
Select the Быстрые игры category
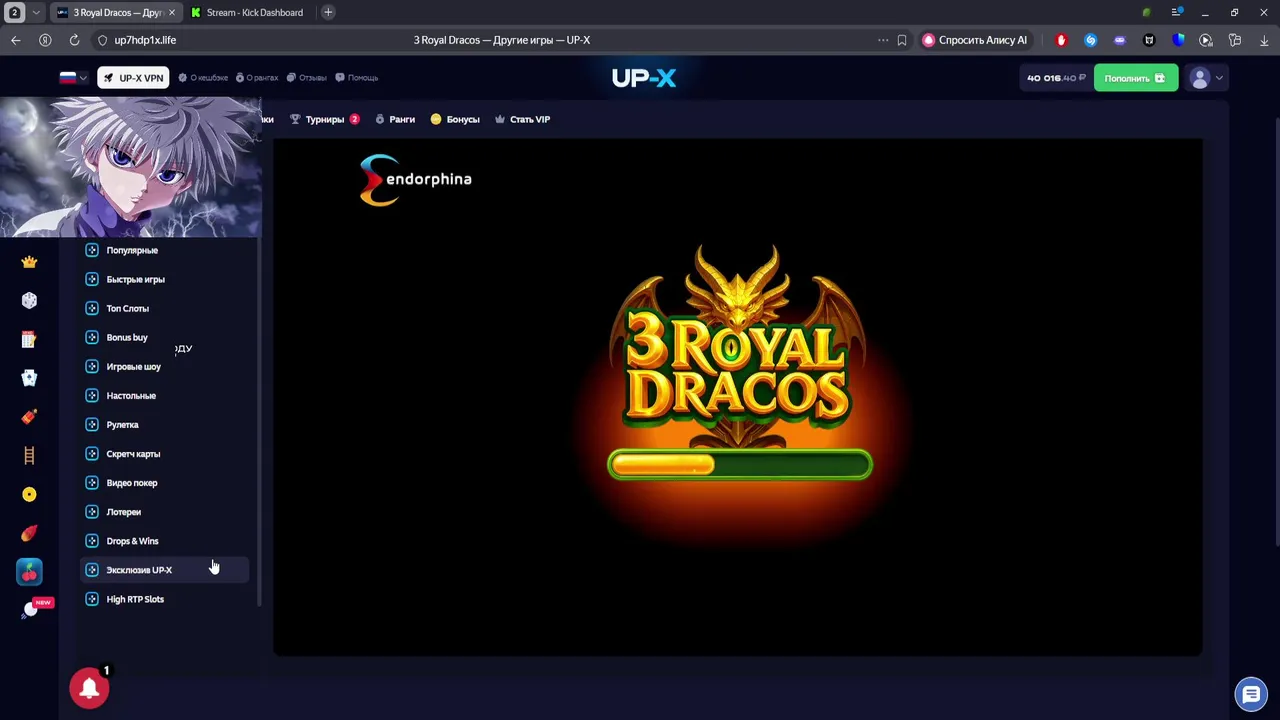pyautogui.click(x=165, y=279)
